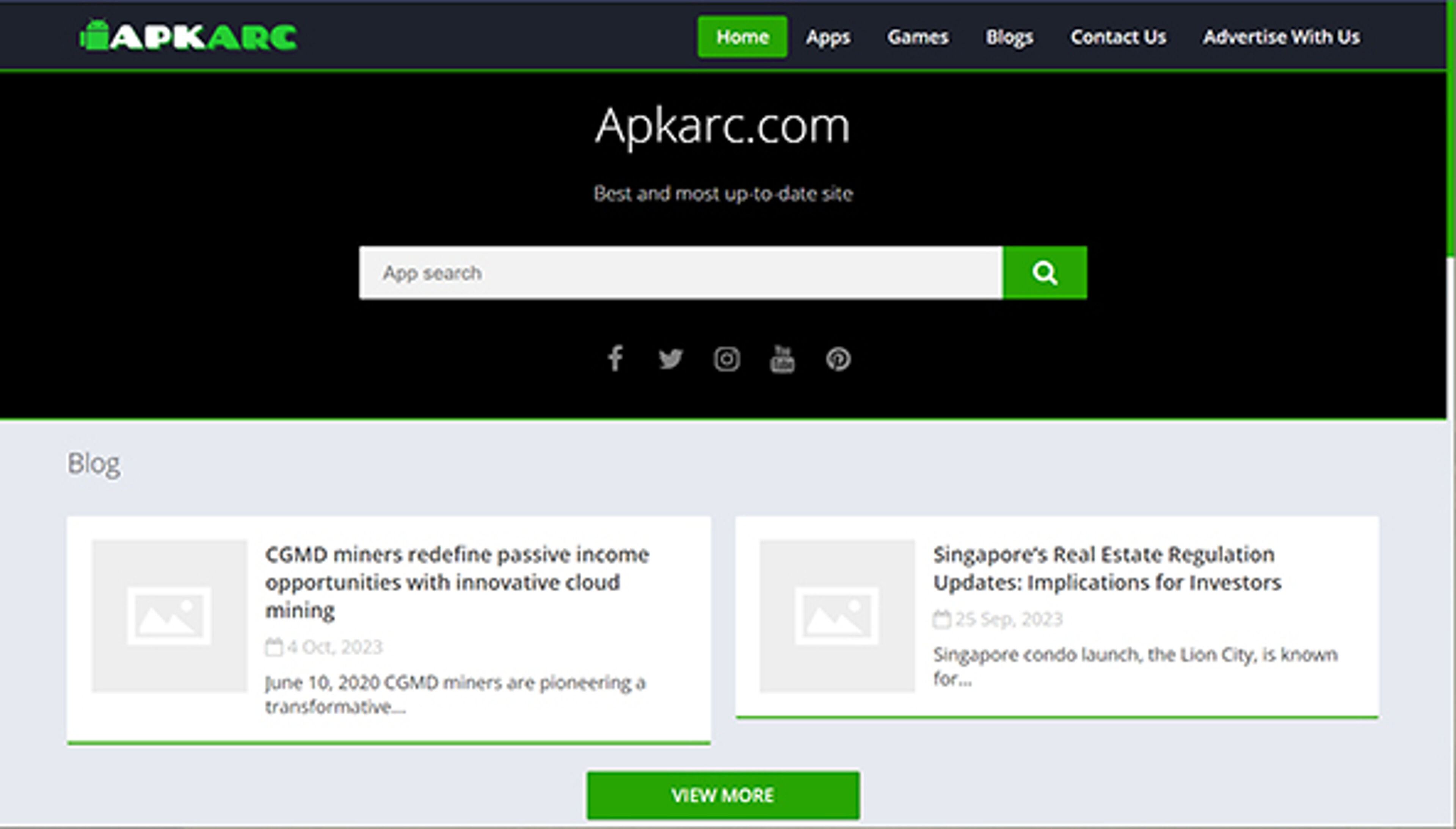Click the calendar icon next to 4 Oct, 2023
The height and width of the screenshot is (829, 1456).
pyautogui.click(x=275, y=646)
